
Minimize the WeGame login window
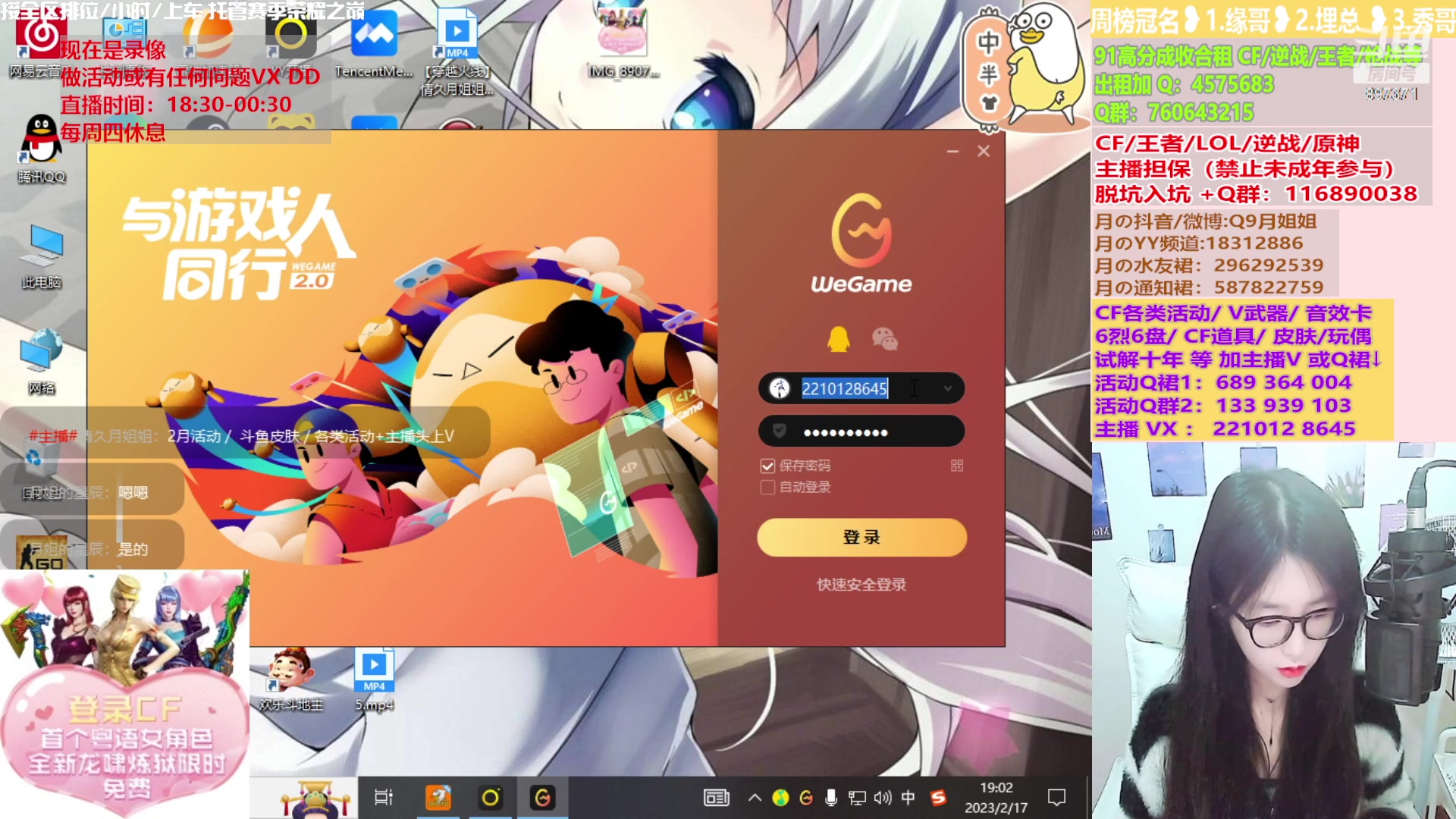tap(952, 152)
